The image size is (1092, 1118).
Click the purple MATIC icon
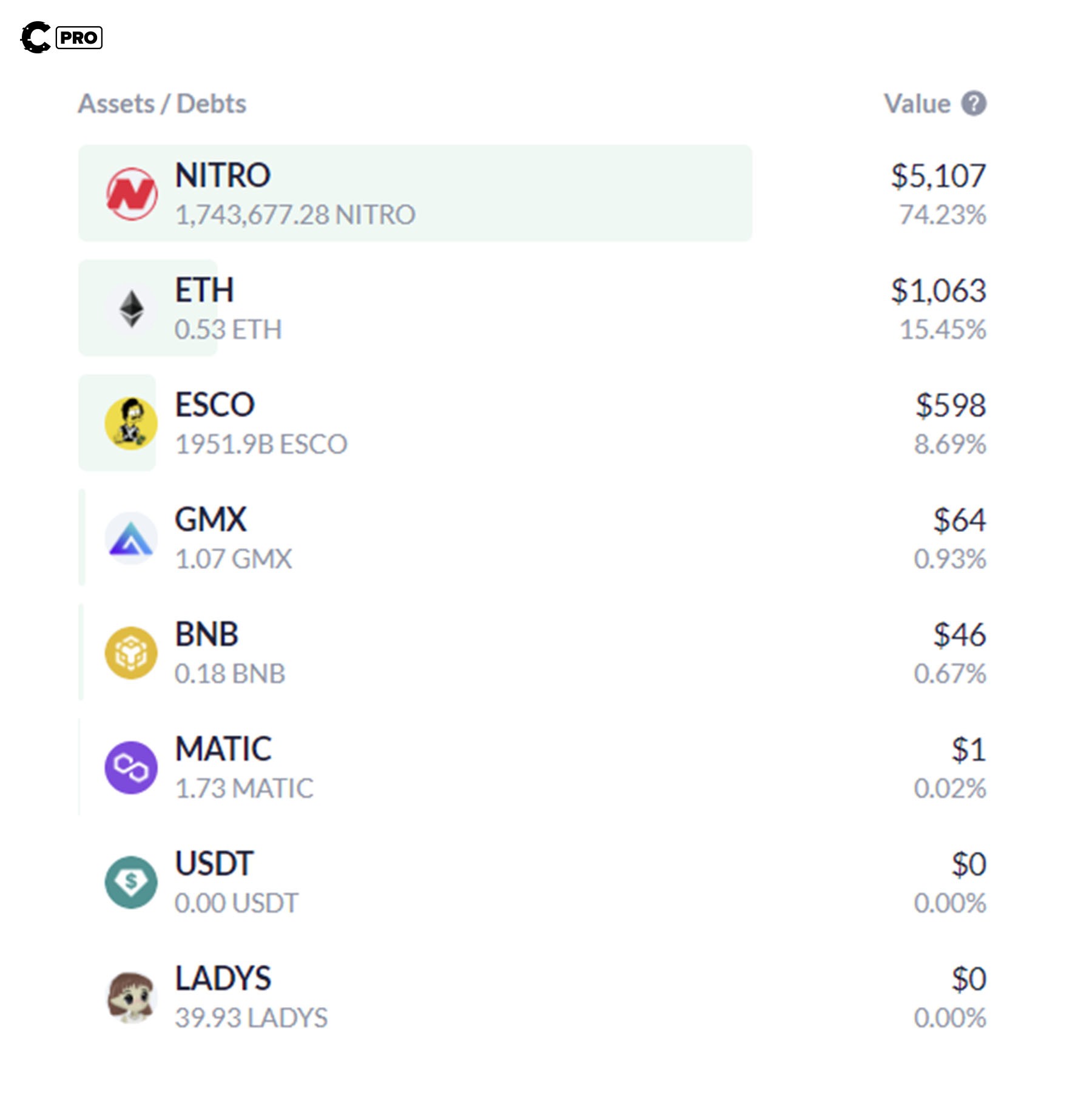click(x=131, y=767)
